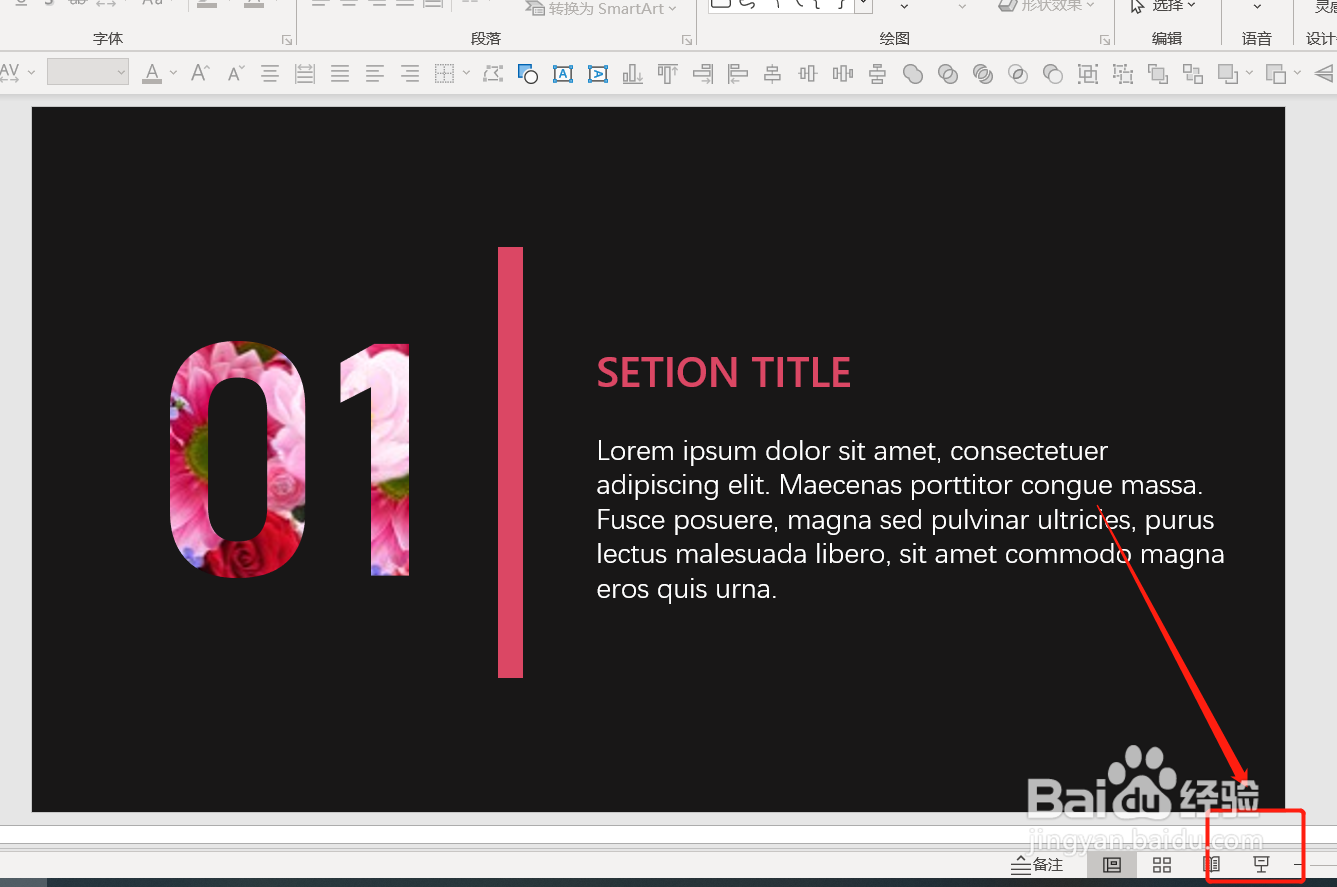Image resolution: width=1337 pixels, height=887 pixels.
Task: Open 绘图 drawing dialog launcher
Action: click(x=1105, y=40)
